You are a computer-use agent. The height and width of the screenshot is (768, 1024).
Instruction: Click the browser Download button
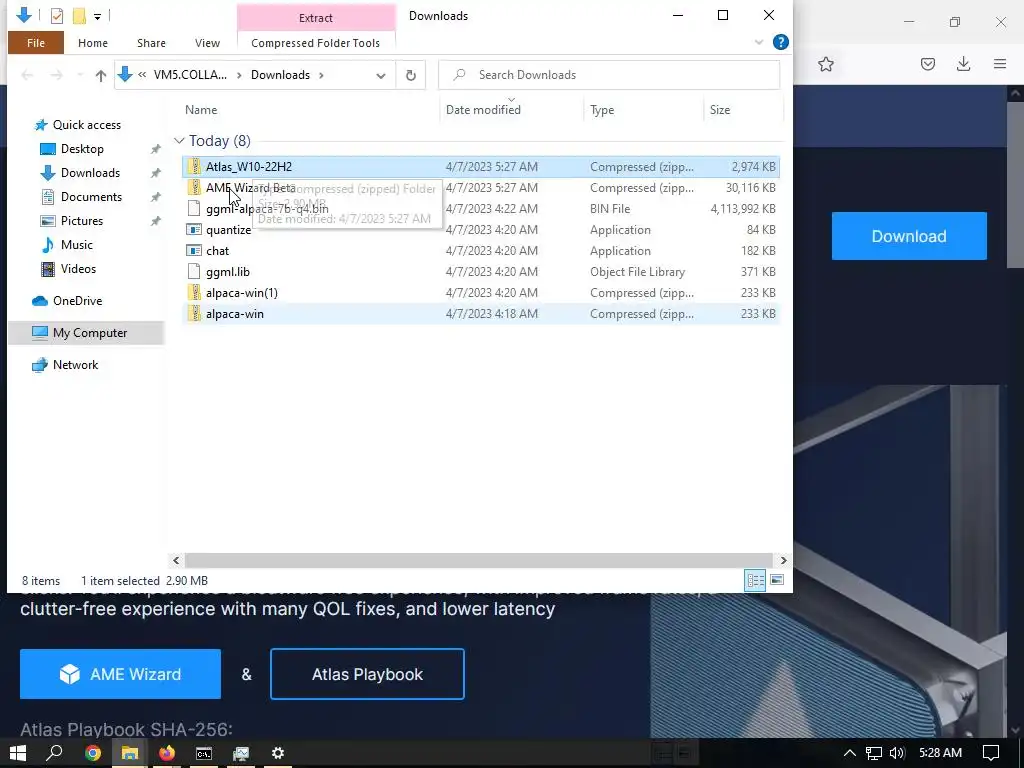tap(909, 236)
